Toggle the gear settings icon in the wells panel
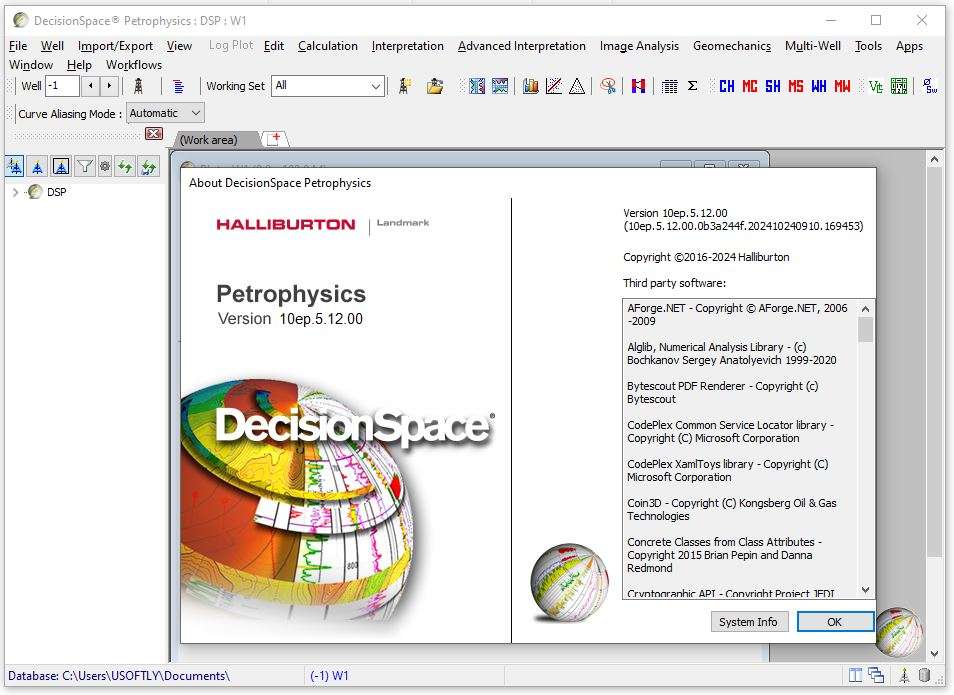954x695 pixels. point(105,166)
